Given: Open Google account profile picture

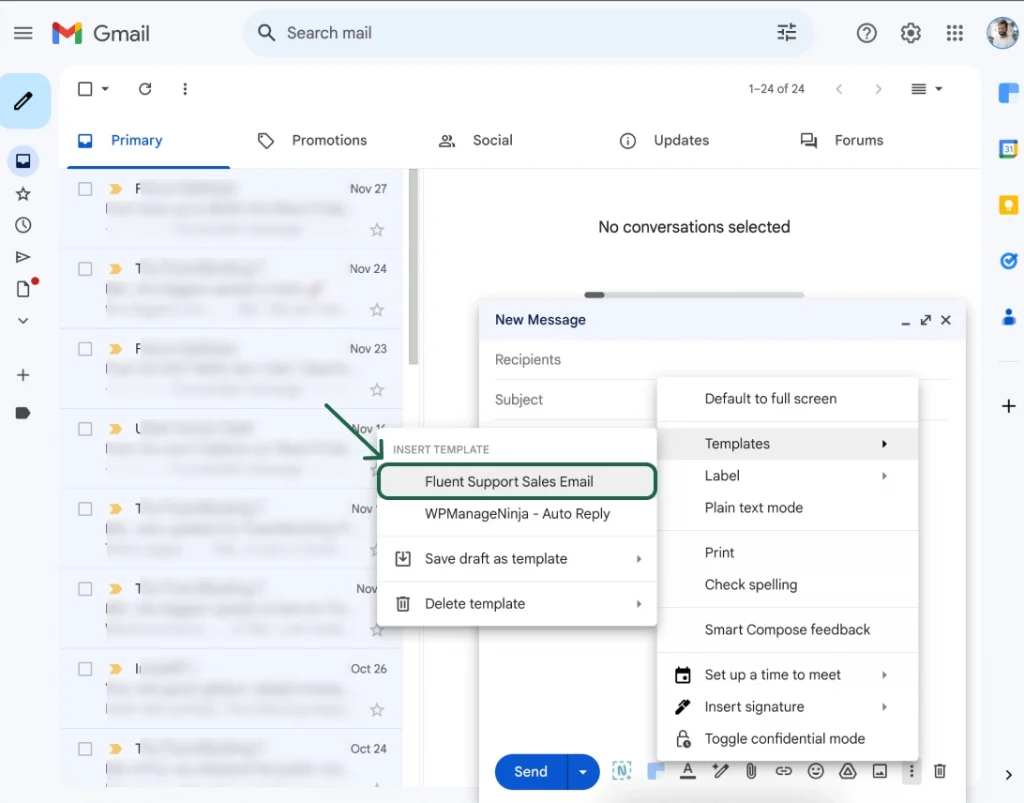Looking at the screenshot, I should 1003,33.
